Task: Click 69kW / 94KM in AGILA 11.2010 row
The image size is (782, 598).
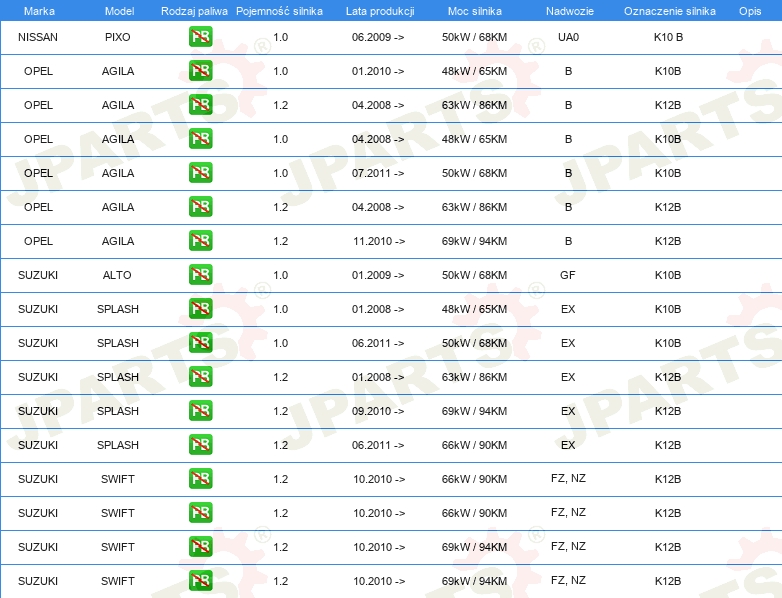Action: click(x=474, y=241)
